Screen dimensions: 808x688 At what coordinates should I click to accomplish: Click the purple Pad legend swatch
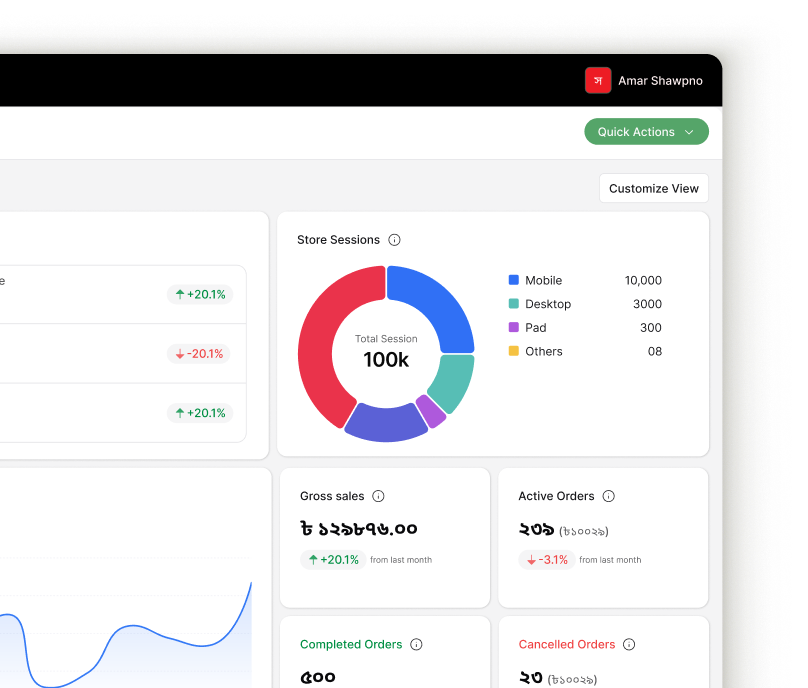[x=513, y=327]
